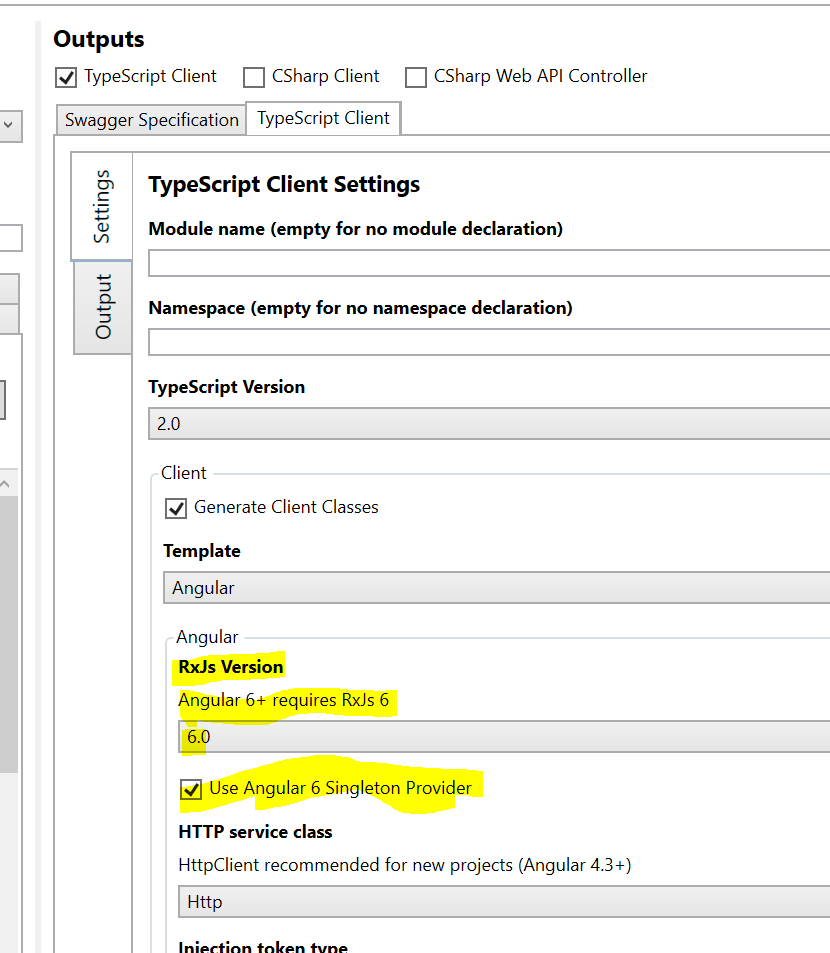Switch to the Output vertical tab

click(x=101, y=307)
